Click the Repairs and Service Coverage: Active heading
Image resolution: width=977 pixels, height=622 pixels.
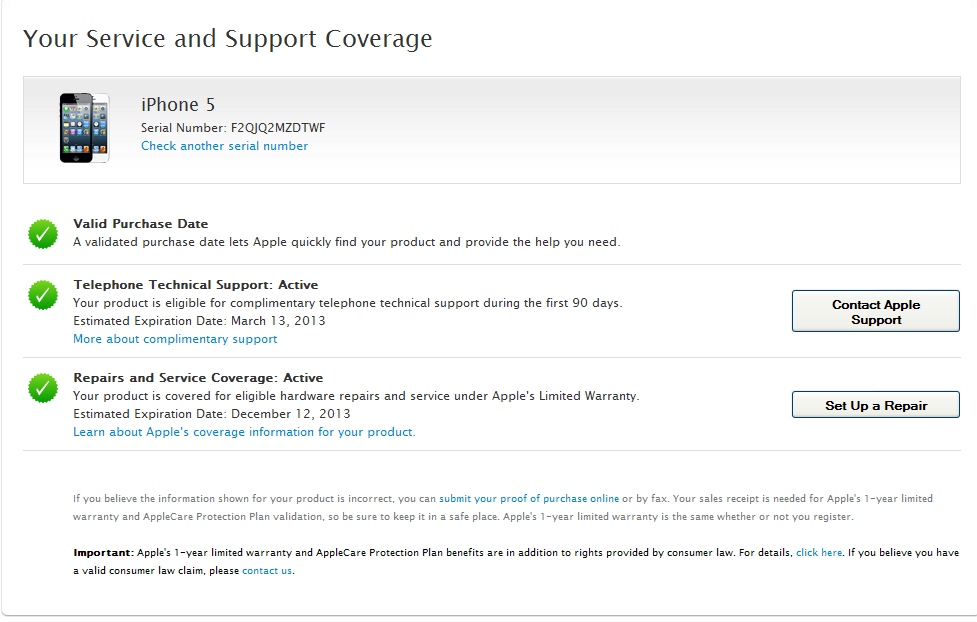click(x=198, y=378)
